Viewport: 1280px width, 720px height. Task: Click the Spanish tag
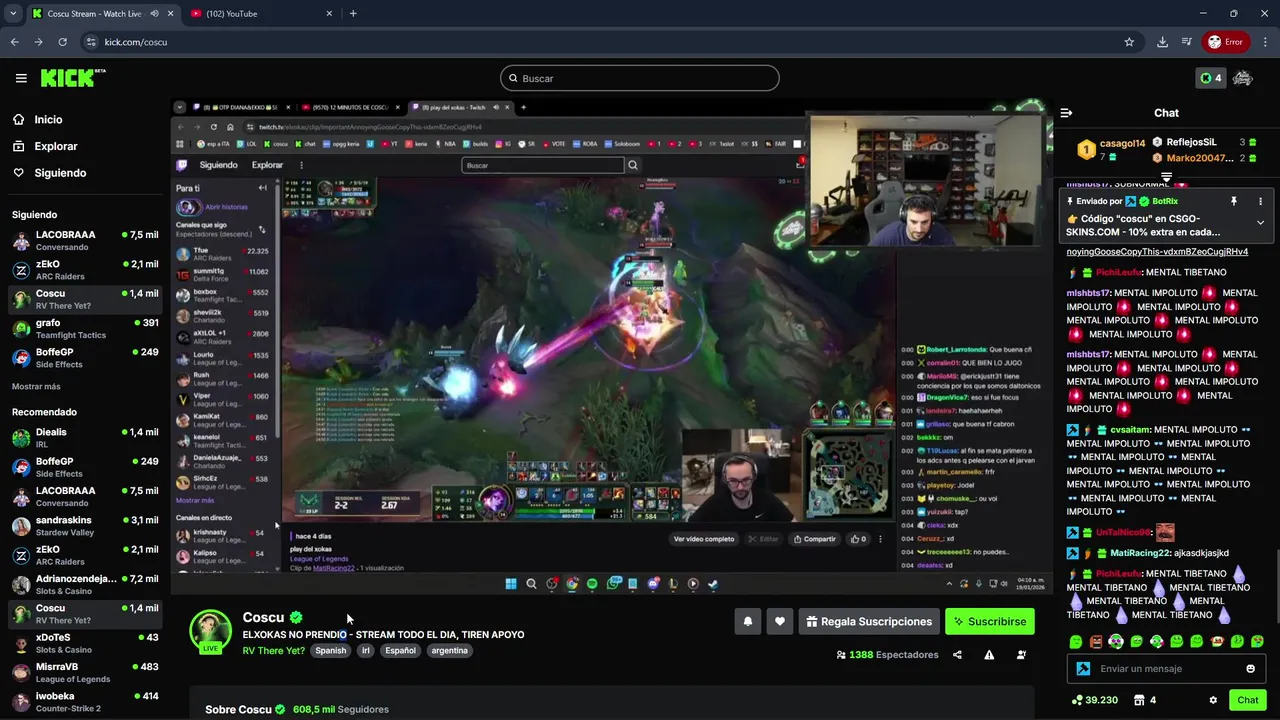pyautogui.click(x=330, y=651)
